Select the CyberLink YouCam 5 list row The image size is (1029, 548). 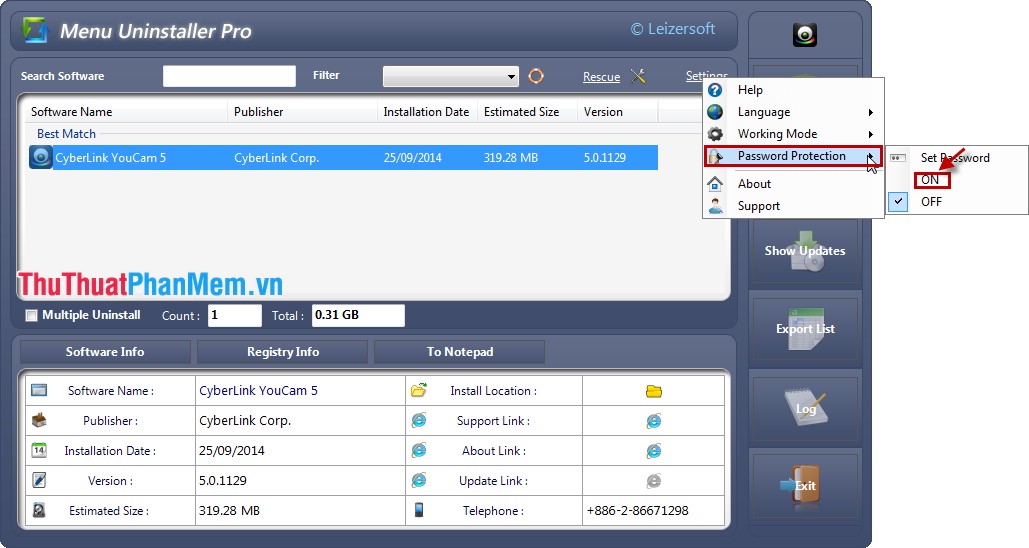pyautogui.click(x=343, y=158)
